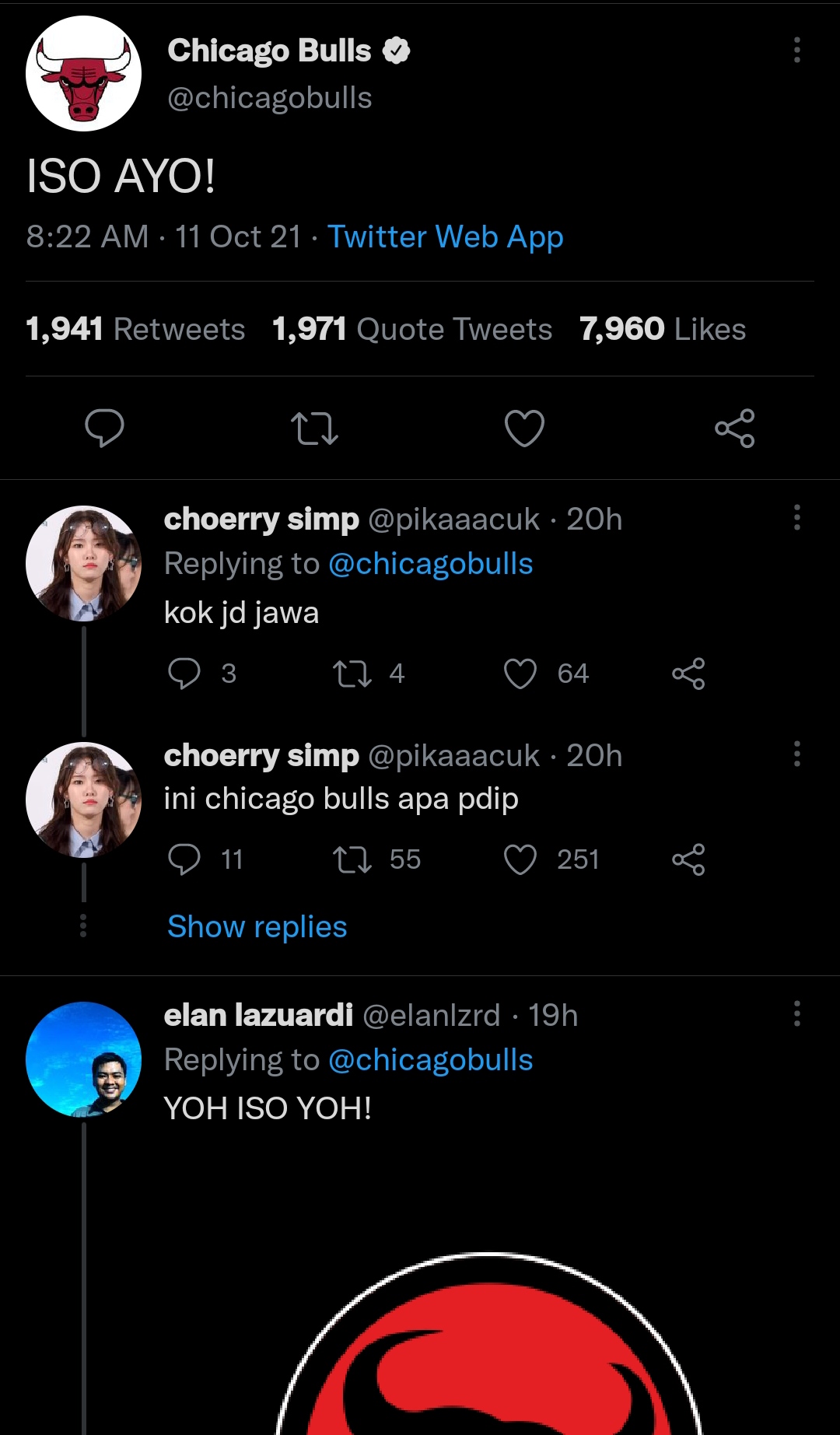Reply to the 'kok jd jawa' tweet

[x=184, y=674]
